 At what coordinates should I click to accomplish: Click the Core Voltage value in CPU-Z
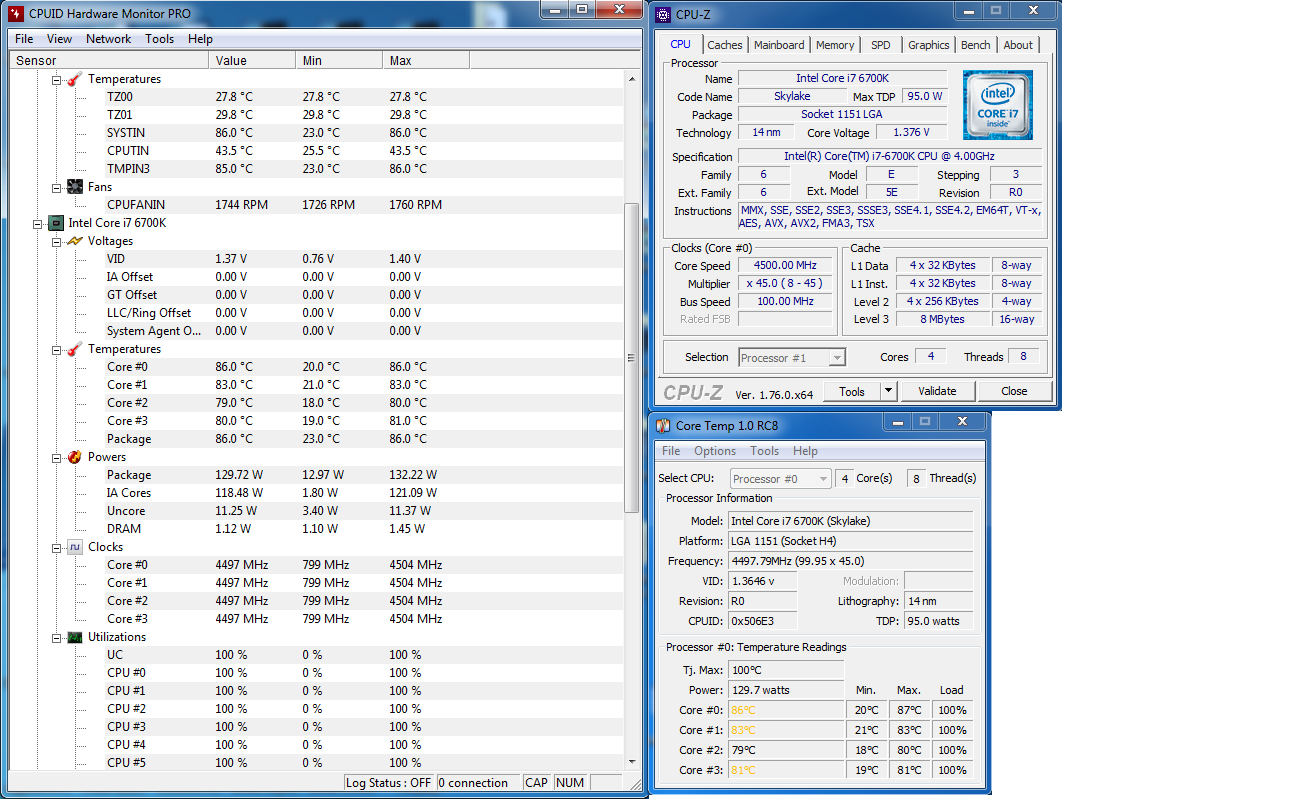click(912, 132)
